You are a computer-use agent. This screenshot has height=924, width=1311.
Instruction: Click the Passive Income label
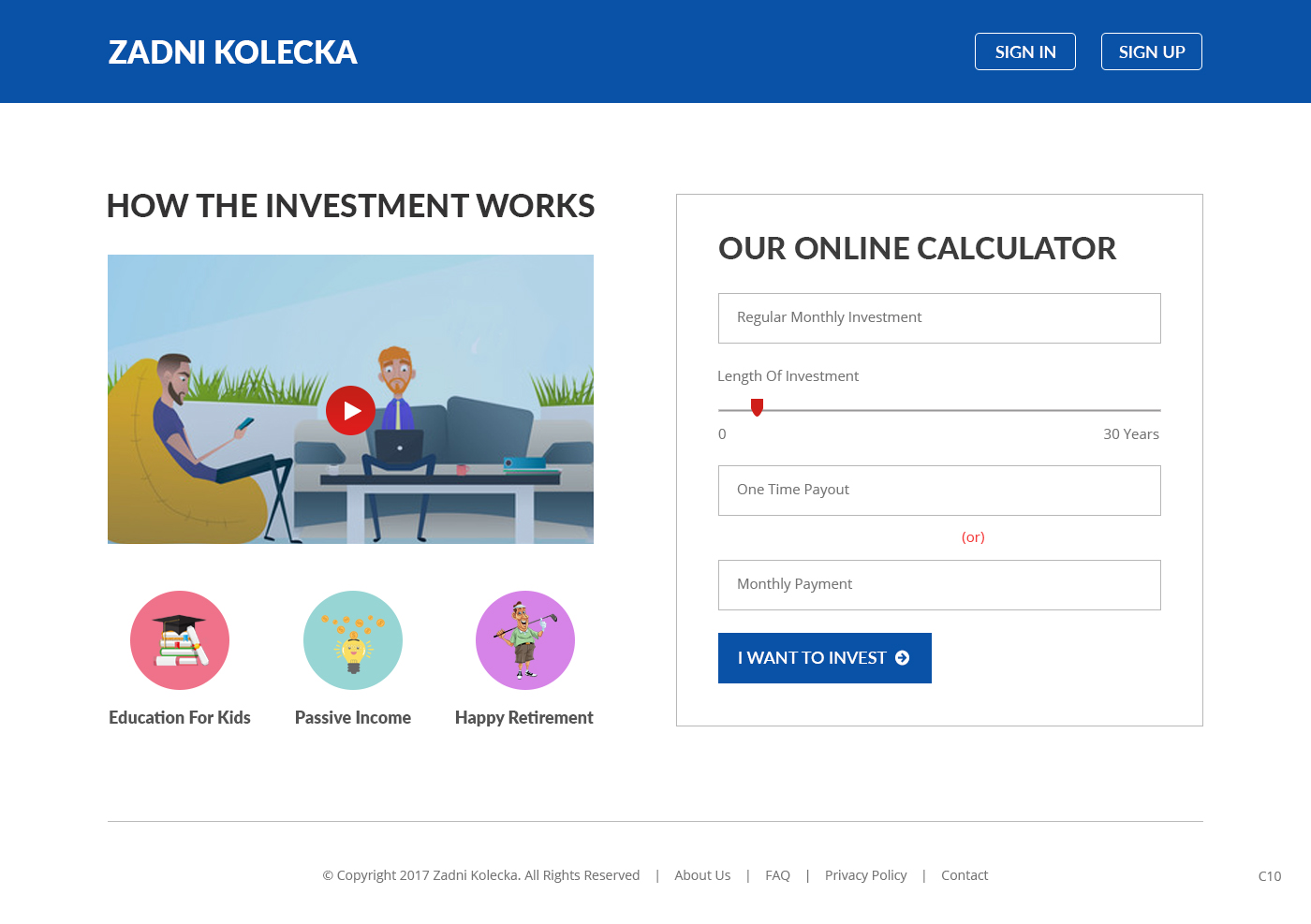(x=353, y=718)
